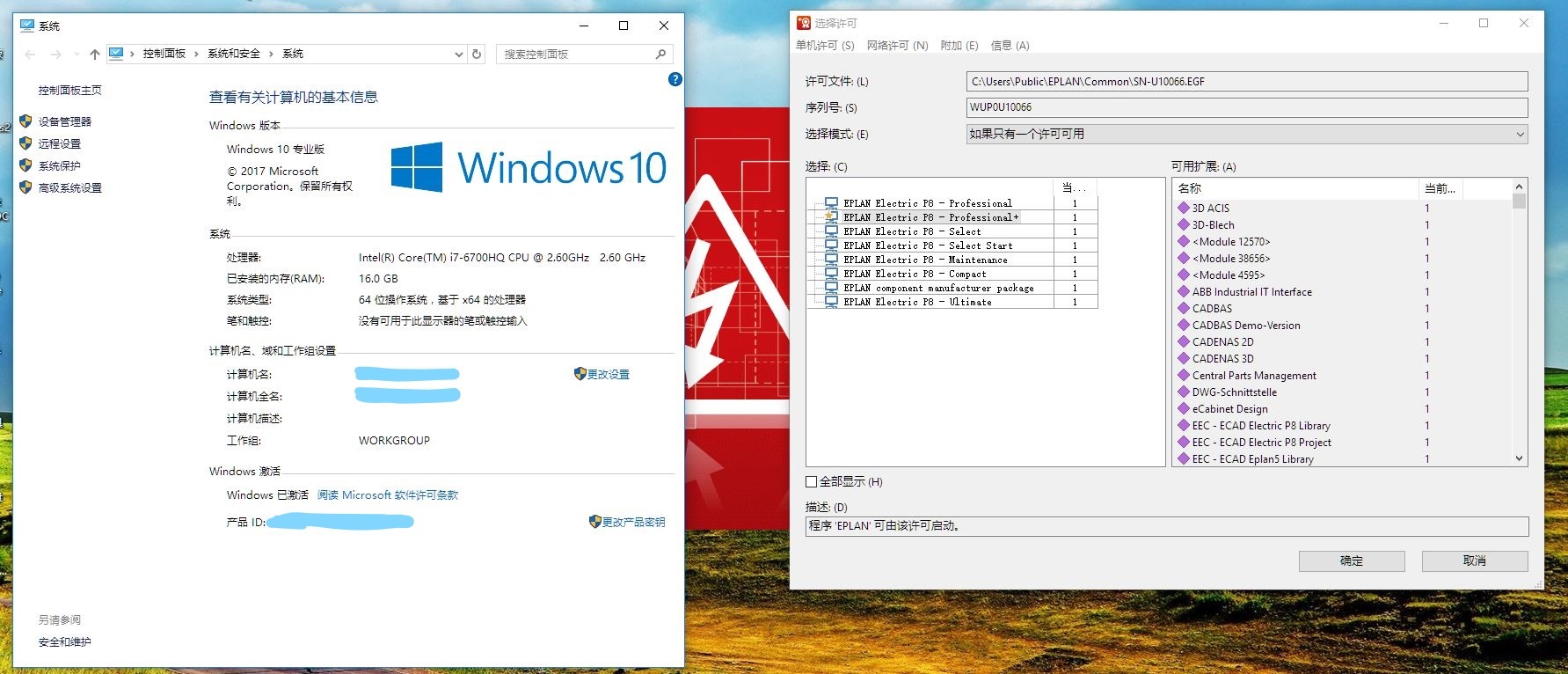Click the up-arrow navigation icon
Screen dimensions: 1568x674
point(95,54)
